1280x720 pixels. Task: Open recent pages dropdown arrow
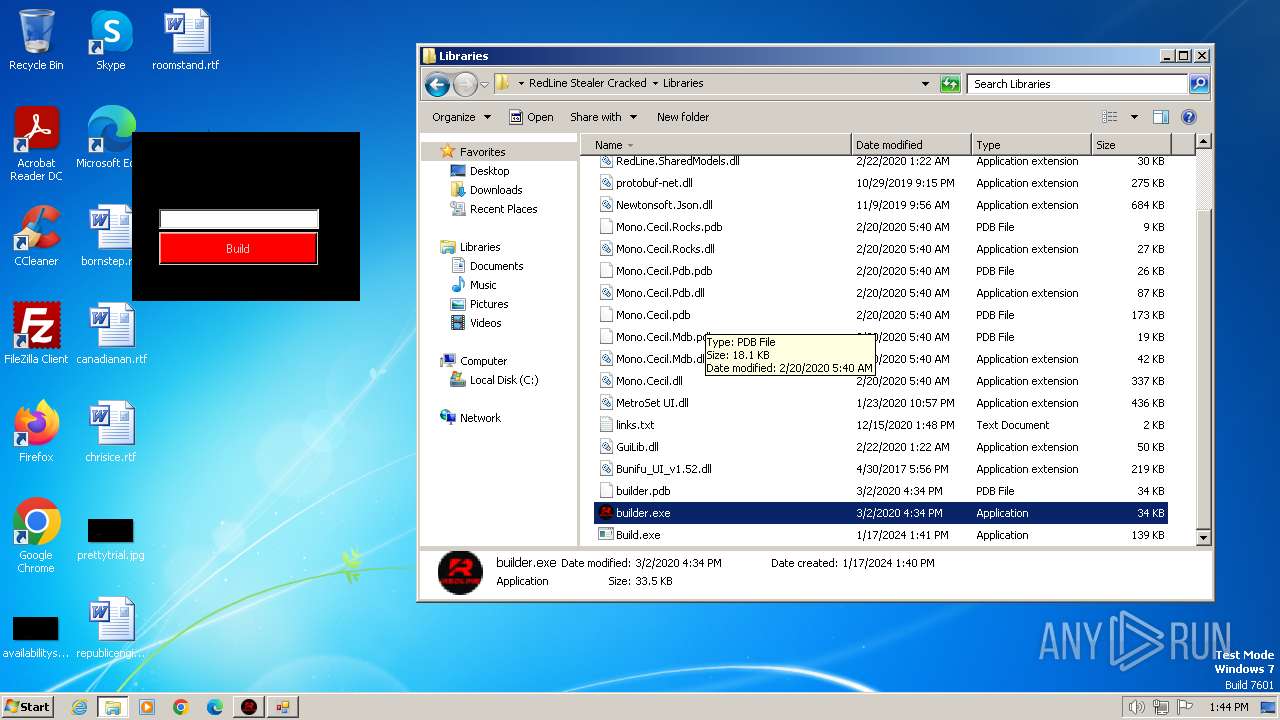[484, 84]
